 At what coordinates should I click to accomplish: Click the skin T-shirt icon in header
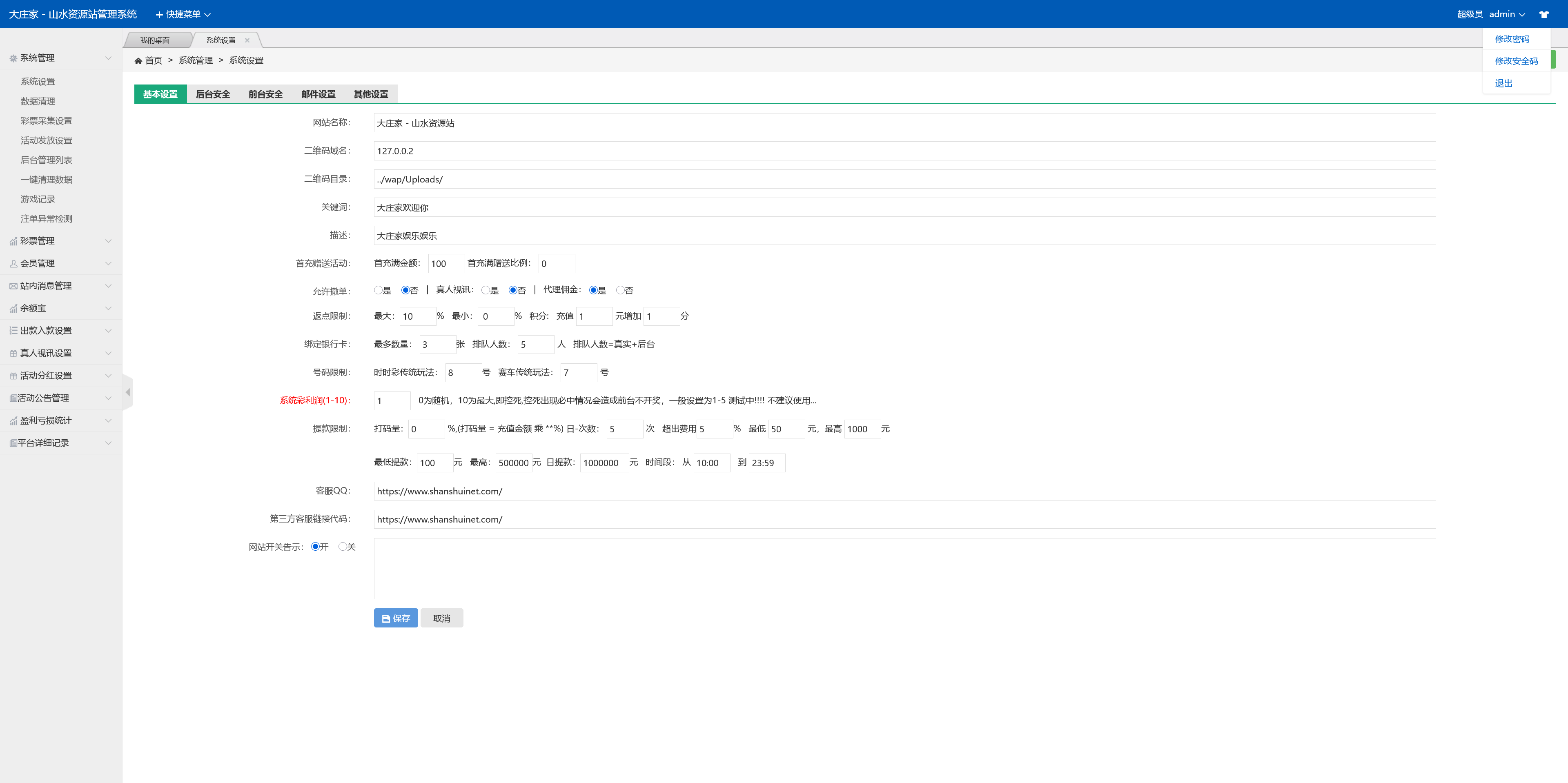click(x=1543, y=14)
